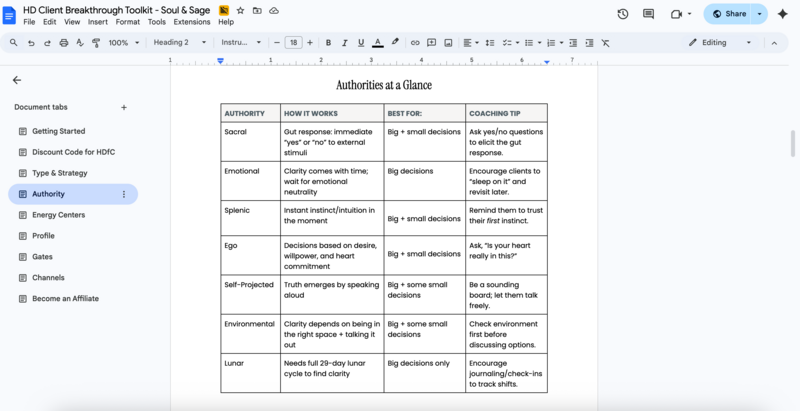This screenshot has width=800, height=411.
Task: Click the clear formatting icon
Action: [606, 43]
